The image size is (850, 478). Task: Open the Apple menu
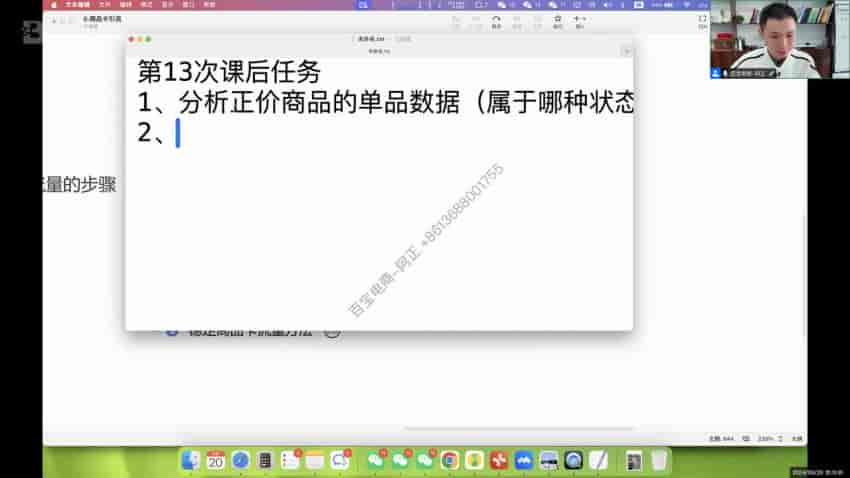click(x=54, y=4)
